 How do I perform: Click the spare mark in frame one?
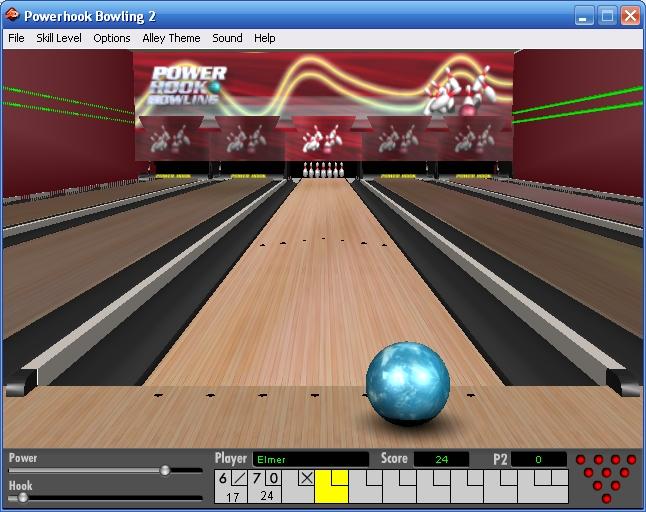click(239, 478)
